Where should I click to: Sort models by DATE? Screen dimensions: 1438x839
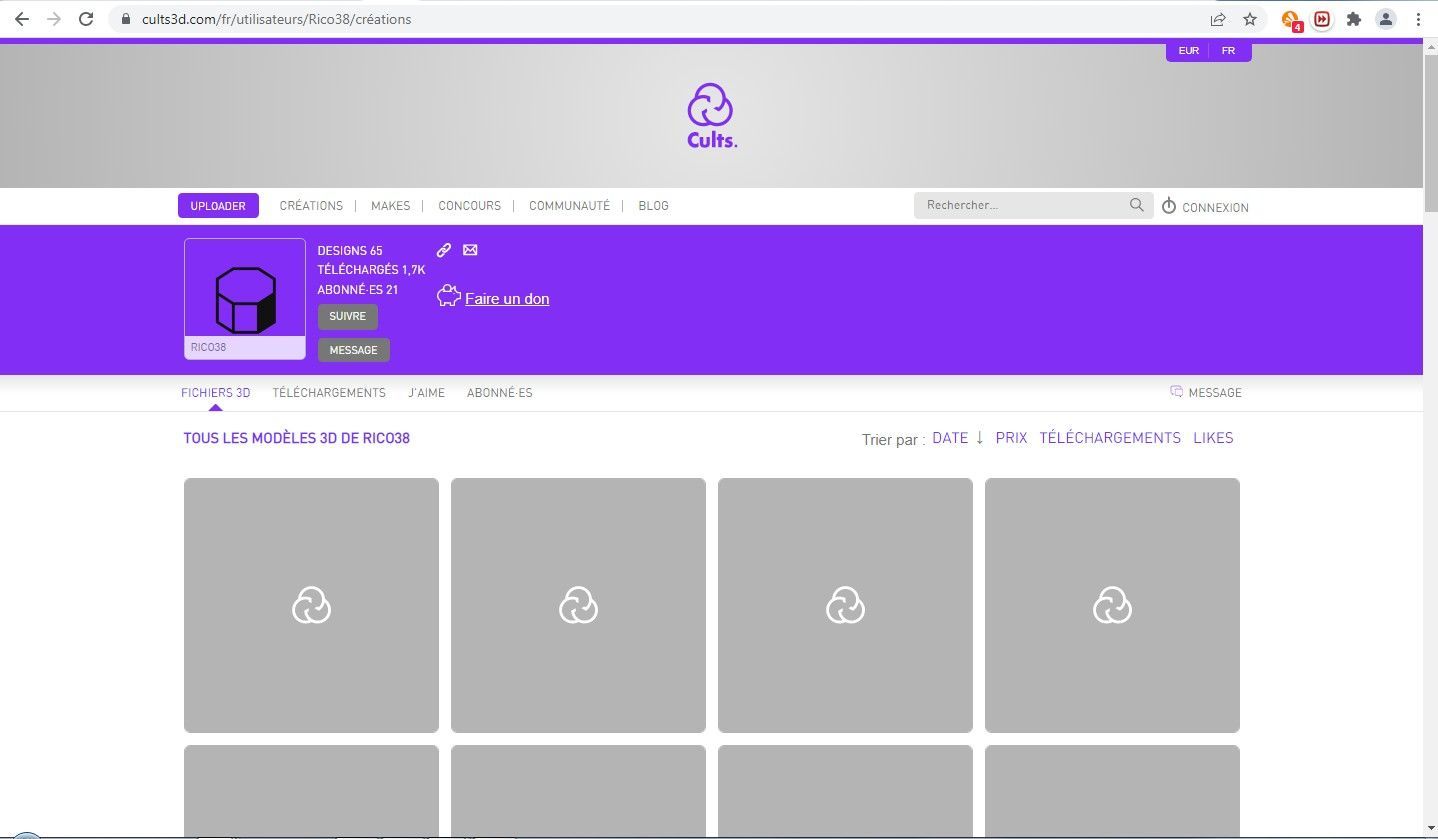(950, 438)
